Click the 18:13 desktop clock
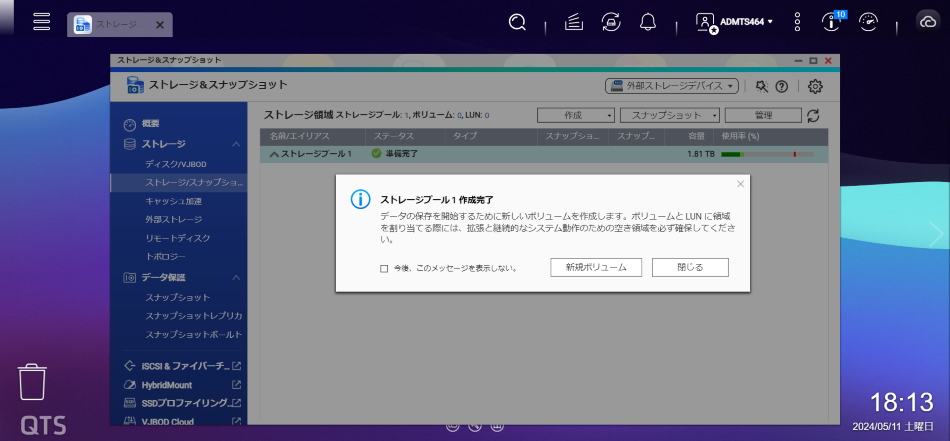This screenshot has width=950, height=441. 902,402
